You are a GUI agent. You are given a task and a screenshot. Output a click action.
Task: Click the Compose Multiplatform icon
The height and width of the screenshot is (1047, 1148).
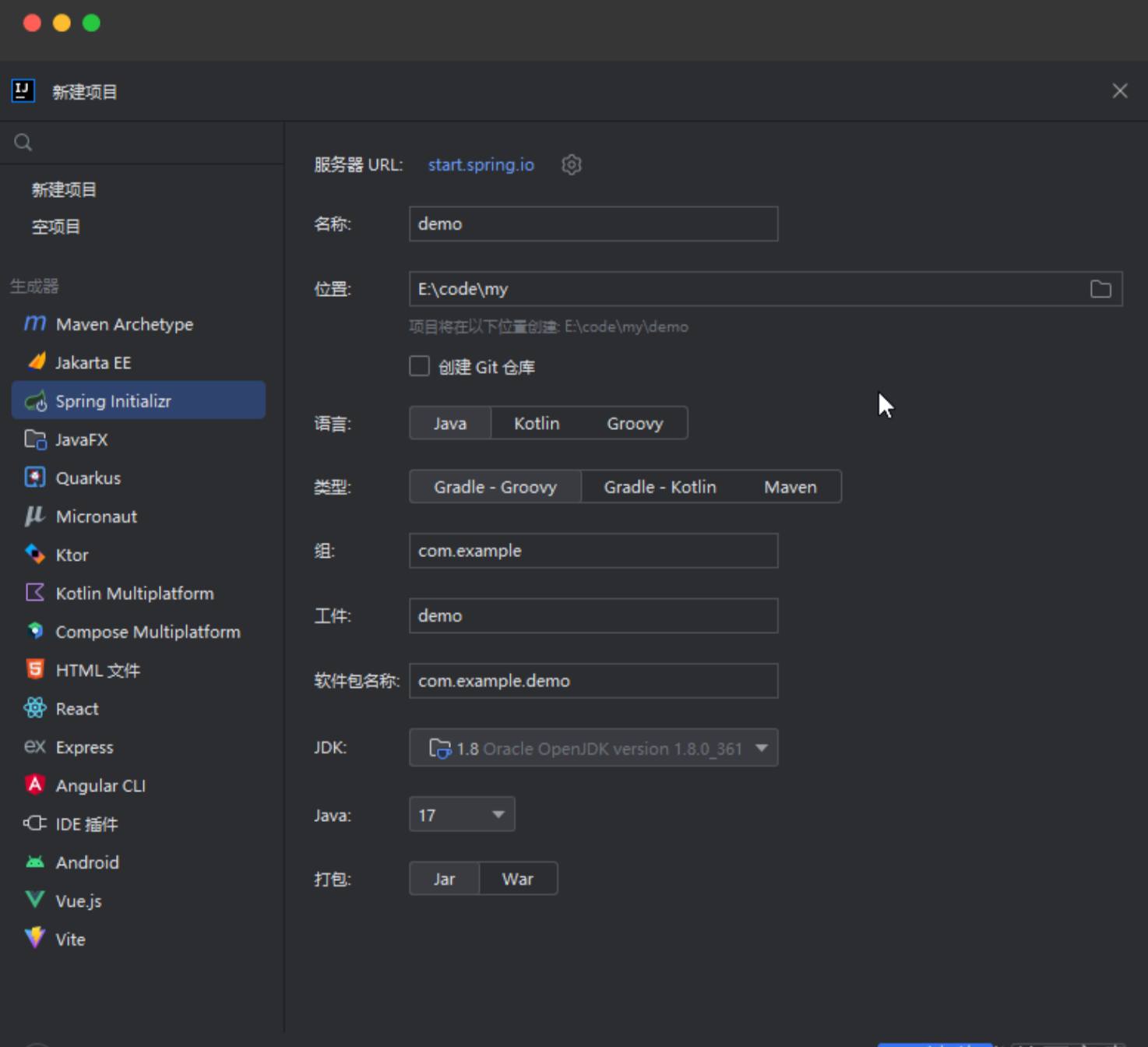tap(35, 631)
